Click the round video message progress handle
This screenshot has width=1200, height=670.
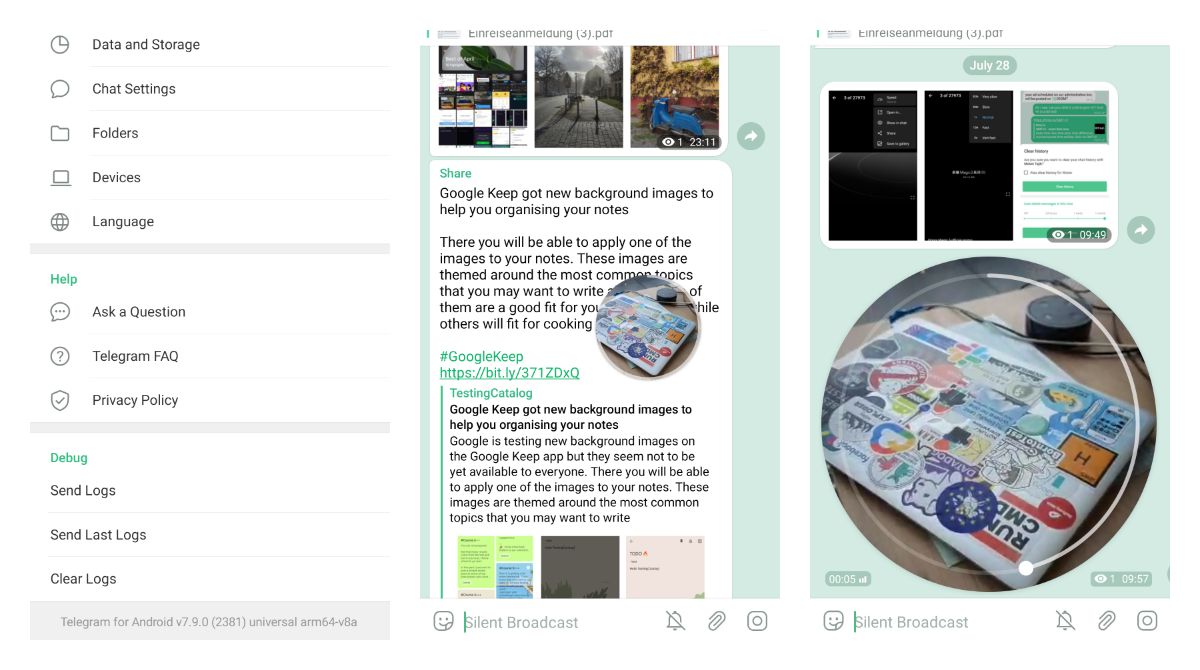(1025, 568)
